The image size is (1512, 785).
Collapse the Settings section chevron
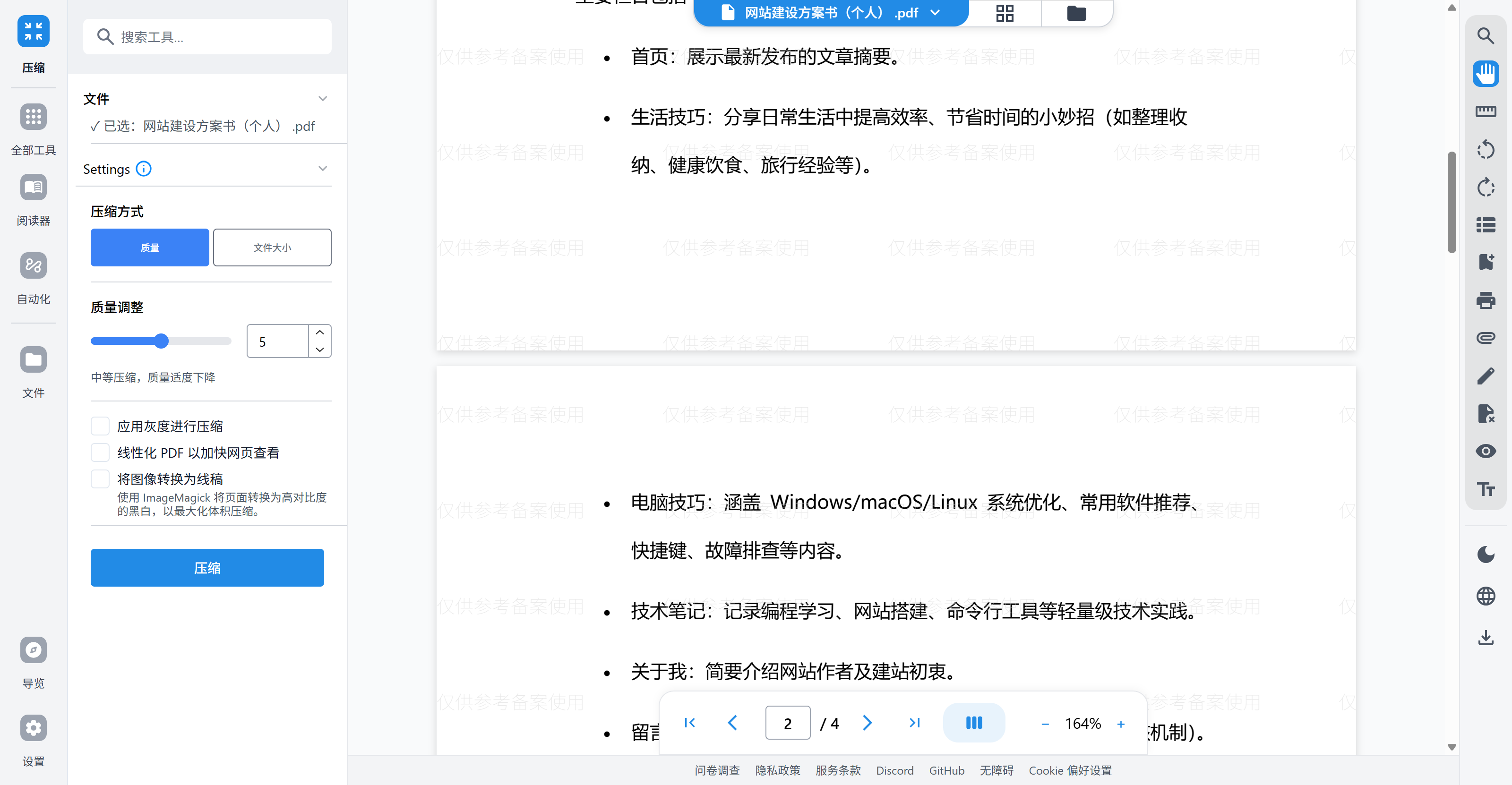click(x=322, y=169)
